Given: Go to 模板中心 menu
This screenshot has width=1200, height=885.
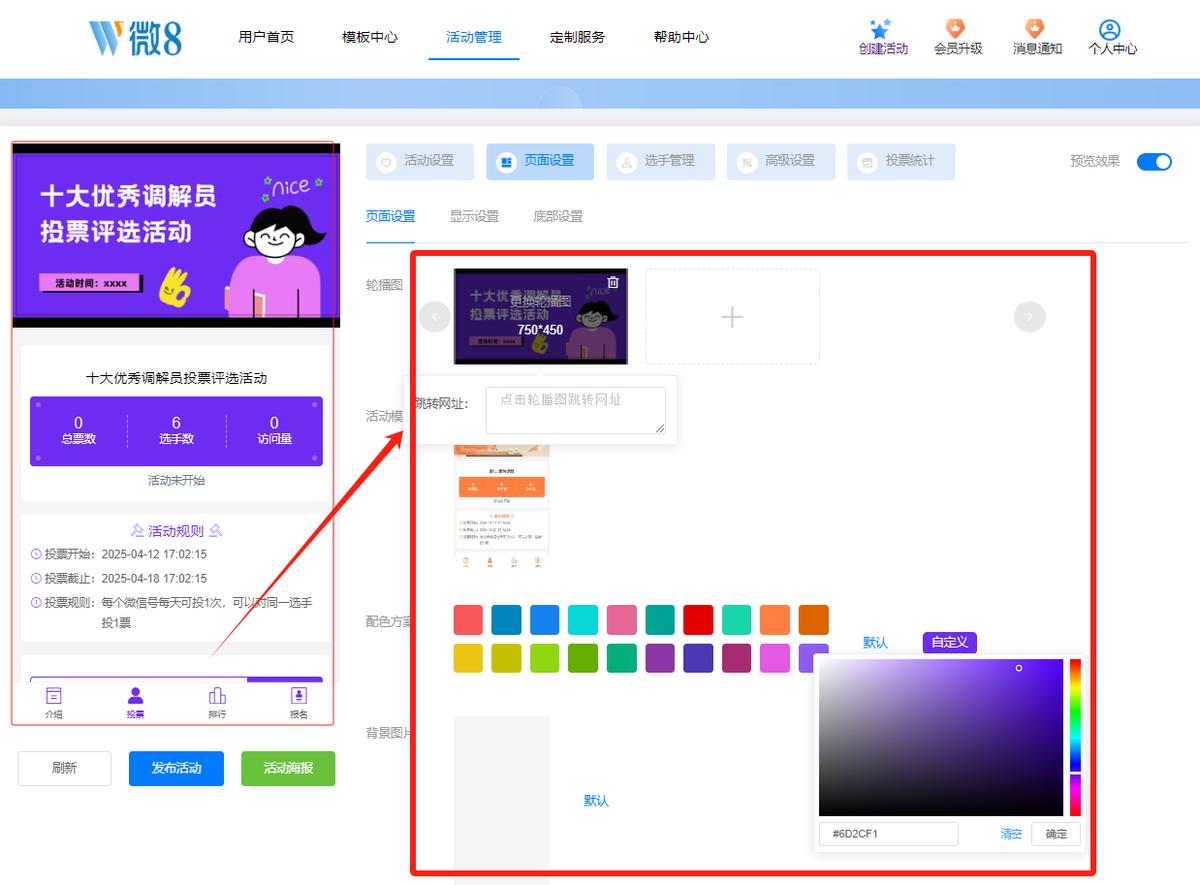Looking at the screenshot, I should 370,37.
